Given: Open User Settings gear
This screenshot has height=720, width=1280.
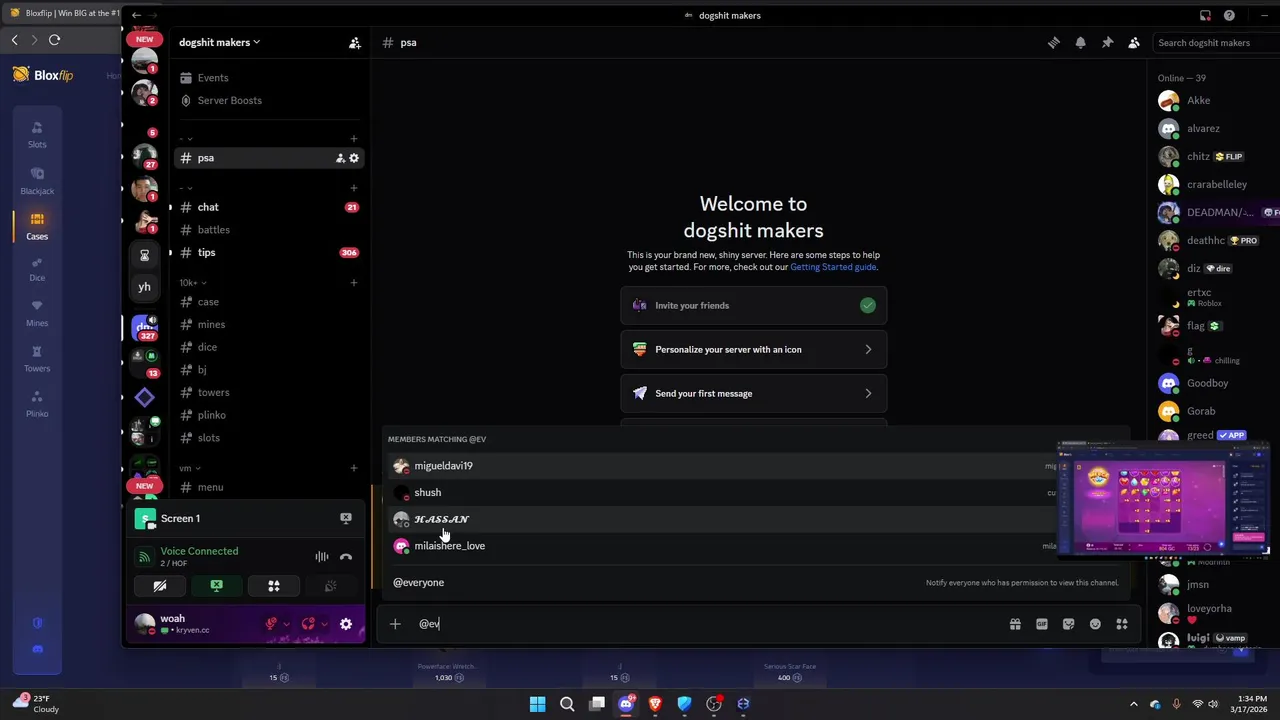Looking at the screenshot, I should 346,624.
